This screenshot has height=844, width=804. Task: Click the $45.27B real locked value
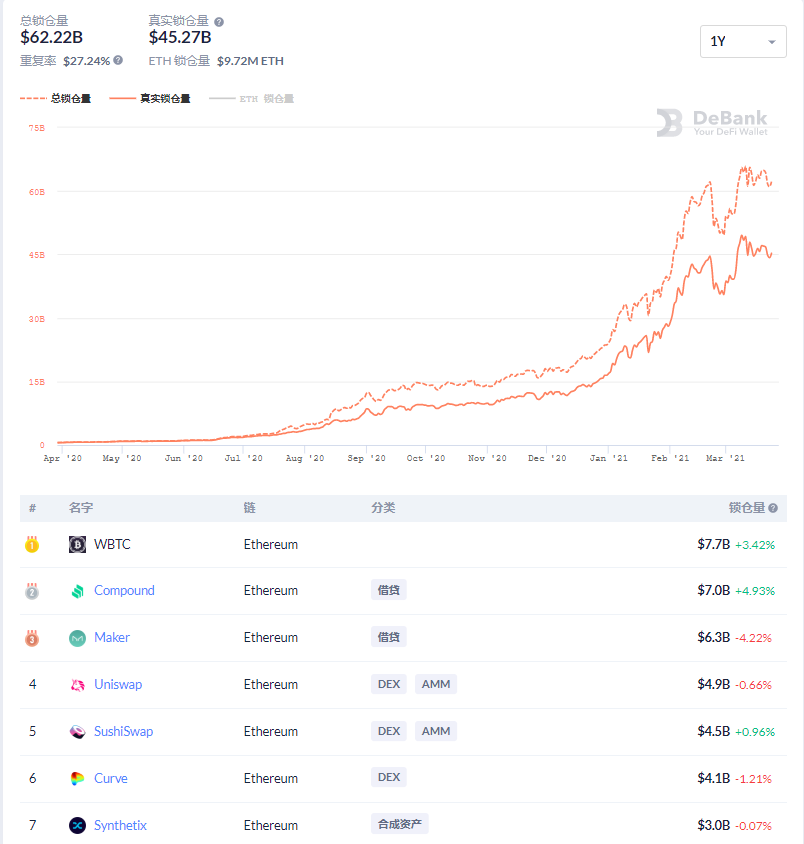pyautogui.click(x=180, y=37)
